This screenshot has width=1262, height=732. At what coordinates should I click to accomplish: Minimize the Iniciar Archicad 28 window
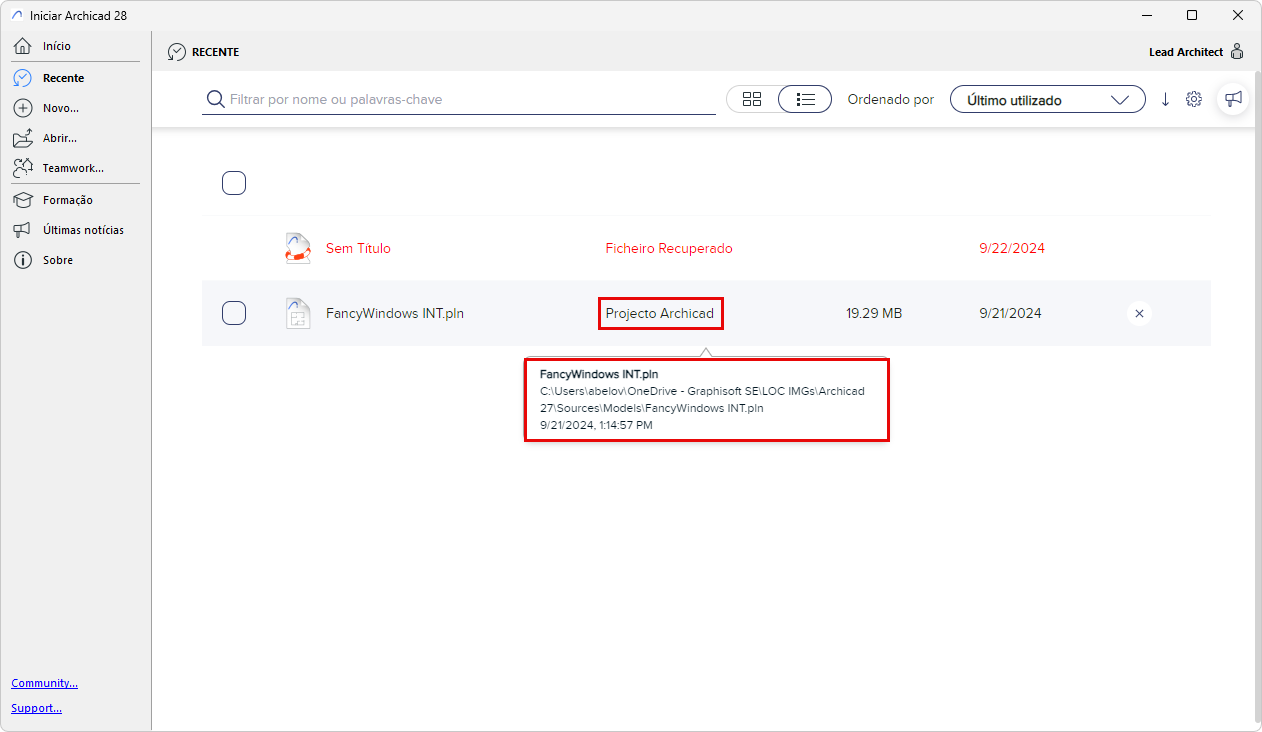1146,15
